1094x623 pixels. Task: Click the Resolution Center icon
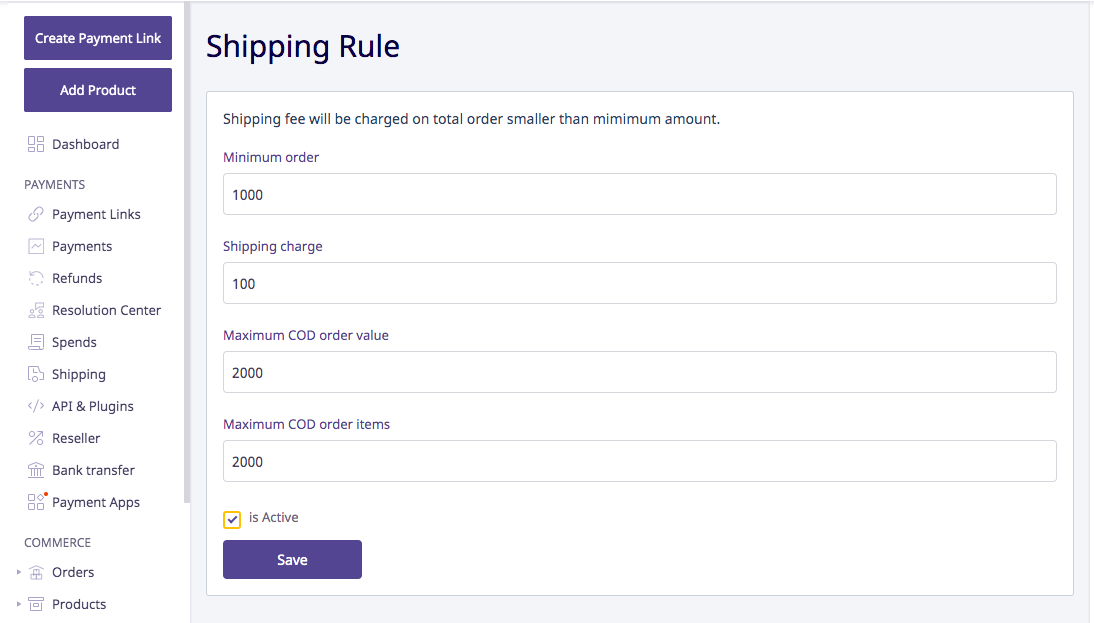(36, 310)
